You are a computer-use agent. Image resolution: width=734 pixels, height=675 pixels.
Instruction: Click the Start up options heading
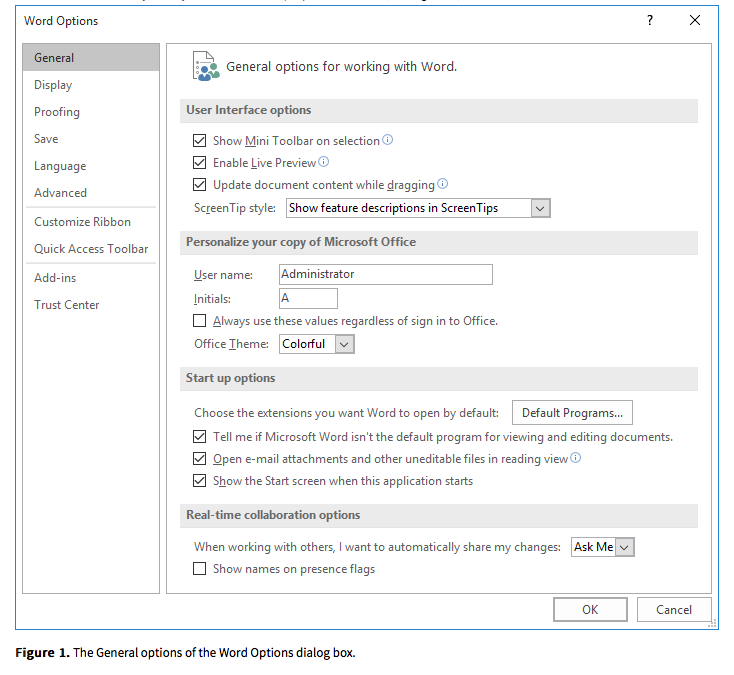(230, 378)
